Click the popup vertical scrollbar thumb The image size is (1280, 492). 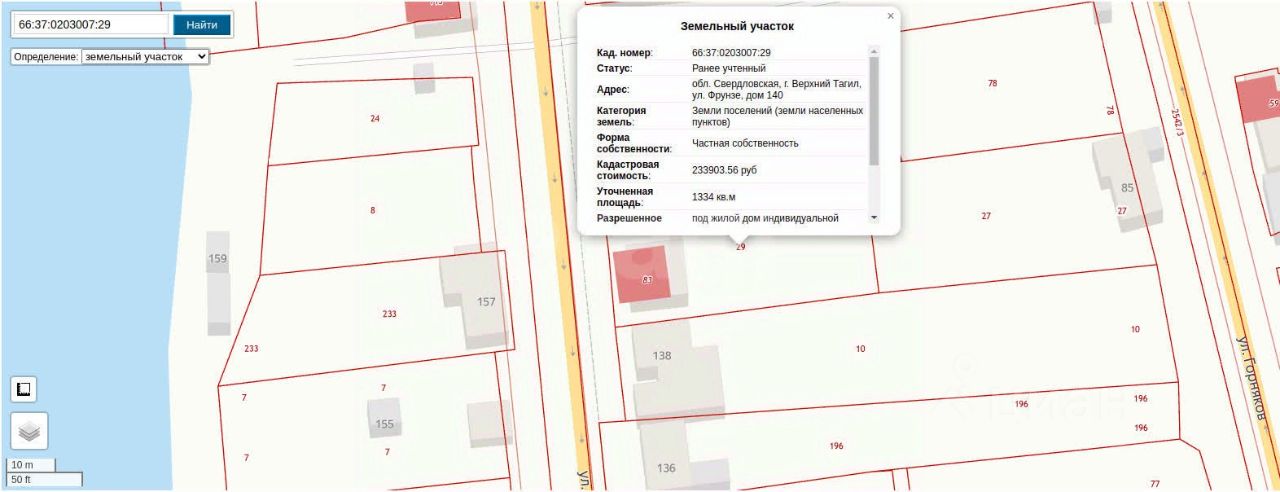coord(874,111)
